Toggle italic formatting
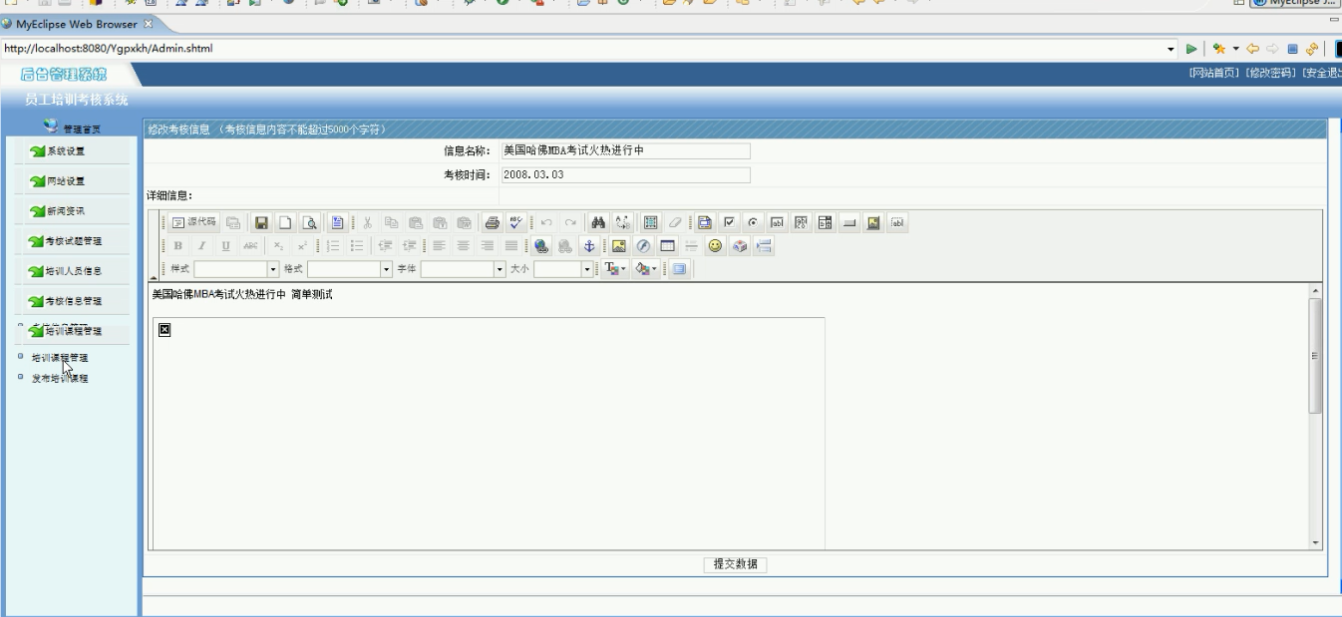1342x617 pixels. click(x=204, y=246)
